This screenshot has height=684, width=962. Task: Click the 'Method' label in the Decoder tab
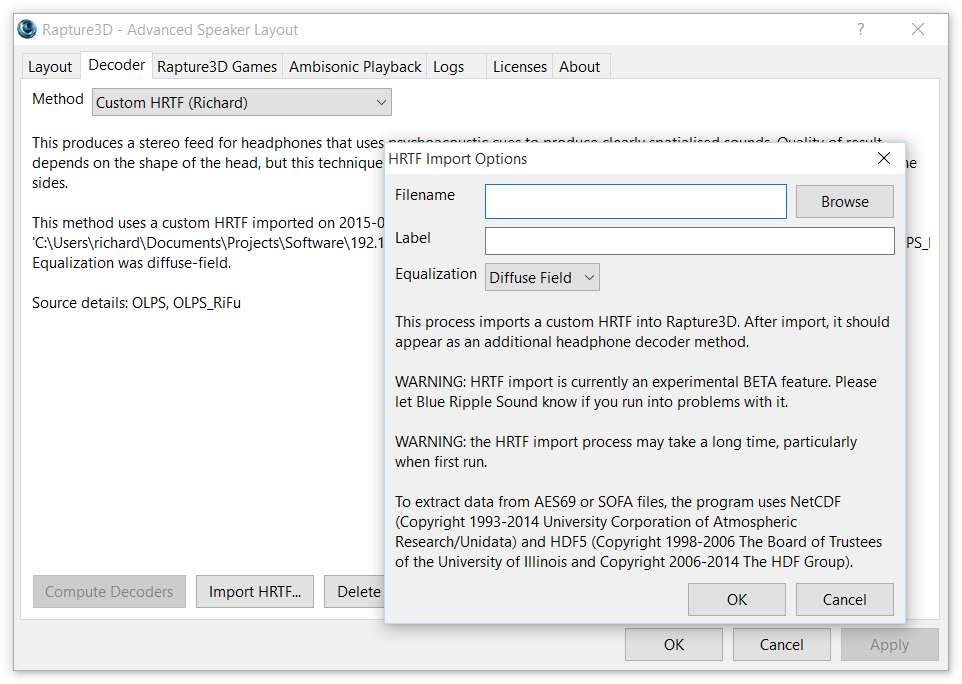[x=58, y=99]
